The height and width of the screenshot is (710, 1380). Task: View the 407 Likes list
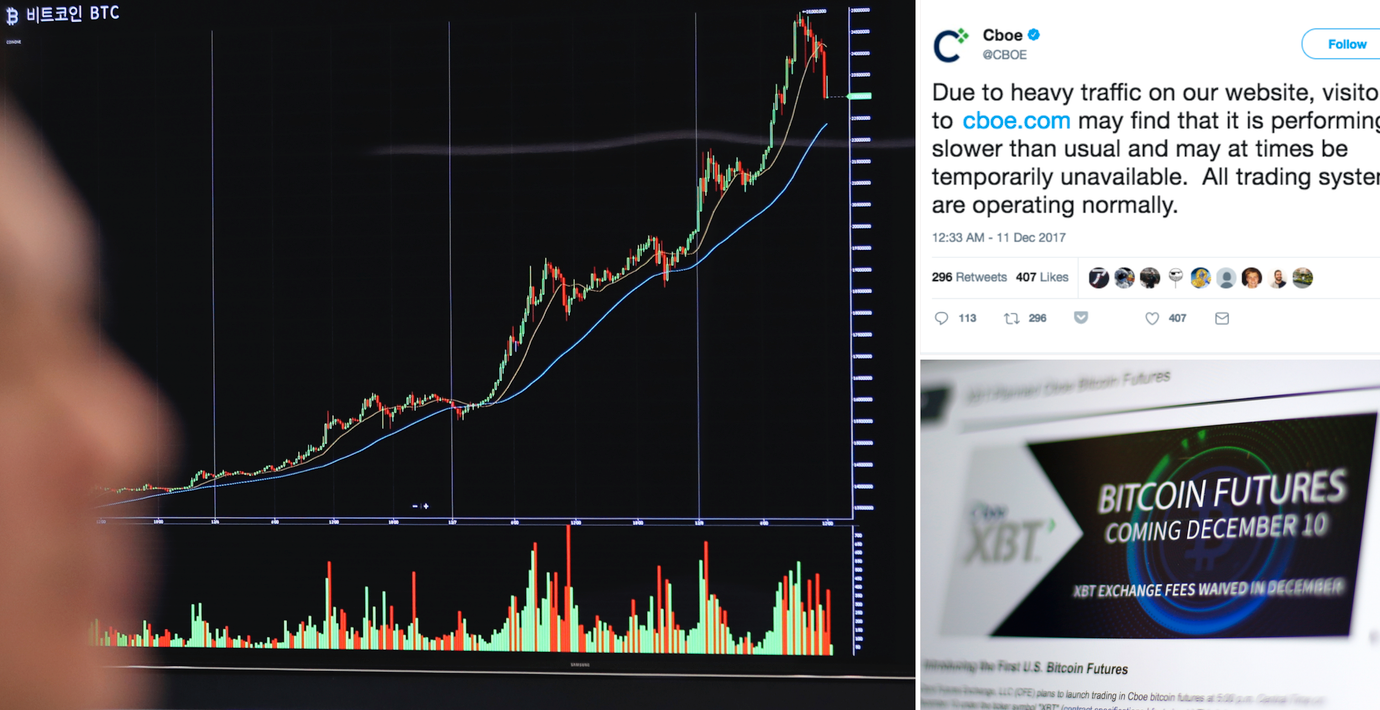(x=1042, y=277)
